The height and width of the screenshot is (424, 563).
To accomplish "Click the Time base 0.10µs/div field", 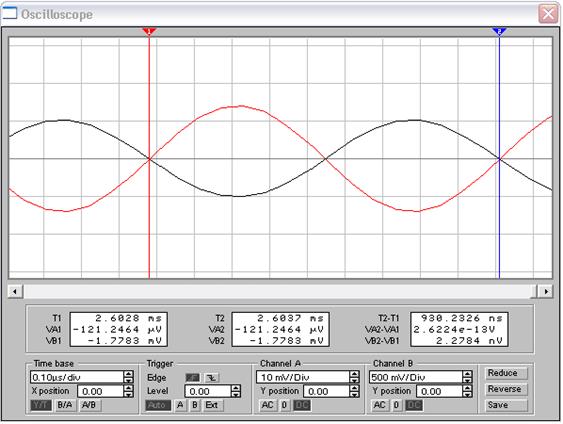I will [x=77, y=377].
